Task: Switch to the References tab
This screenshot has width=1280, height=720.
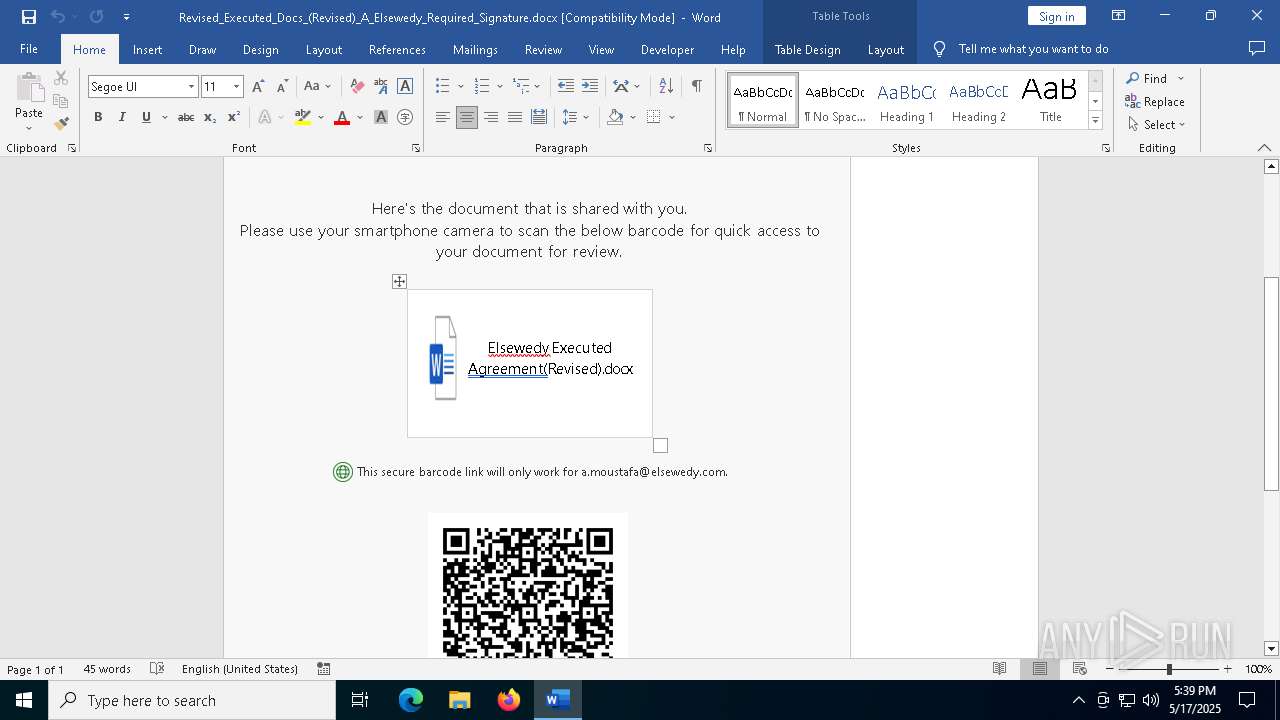Action: pyautogui.click(x=397, y=50)
